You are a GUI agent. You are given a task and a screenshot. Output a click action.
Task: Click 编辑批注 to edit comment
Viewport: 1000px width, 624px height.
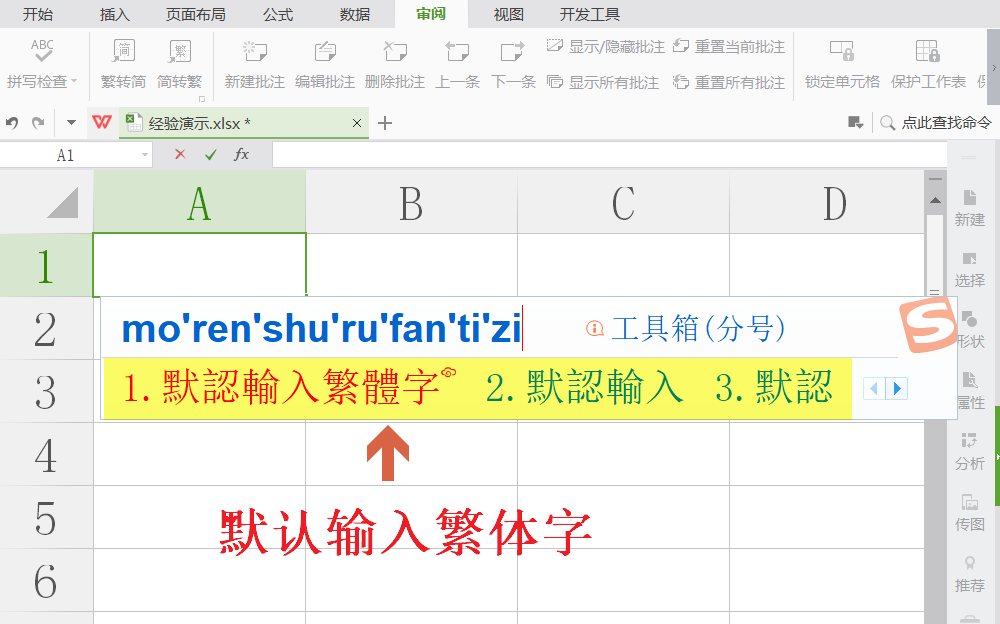(x=325, y=63)
